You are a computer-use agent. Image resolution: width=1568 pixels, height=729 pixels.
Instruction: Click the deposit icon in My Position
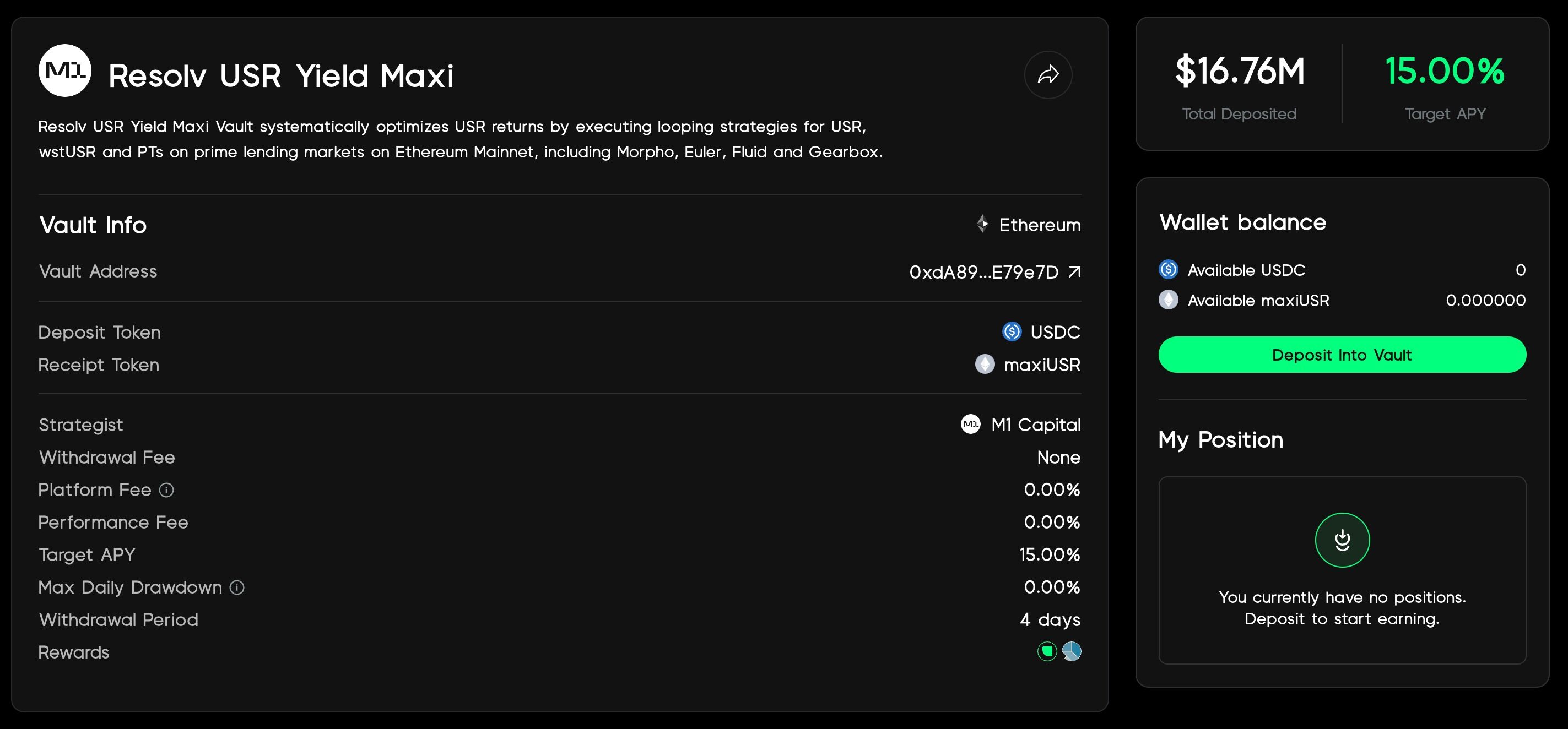(1342, 540)
